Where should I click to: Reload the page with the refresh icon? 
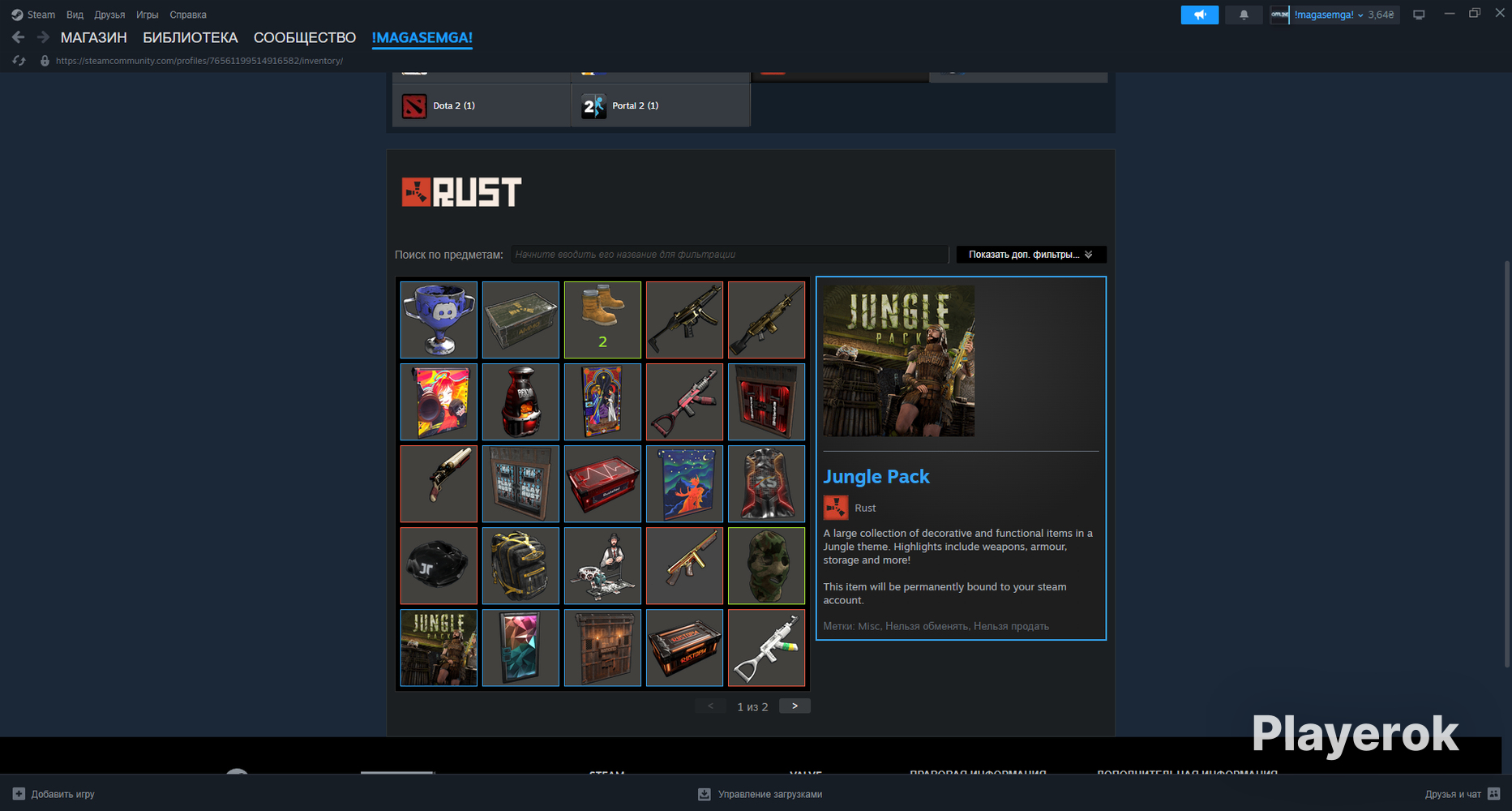[x=19, y=61]
